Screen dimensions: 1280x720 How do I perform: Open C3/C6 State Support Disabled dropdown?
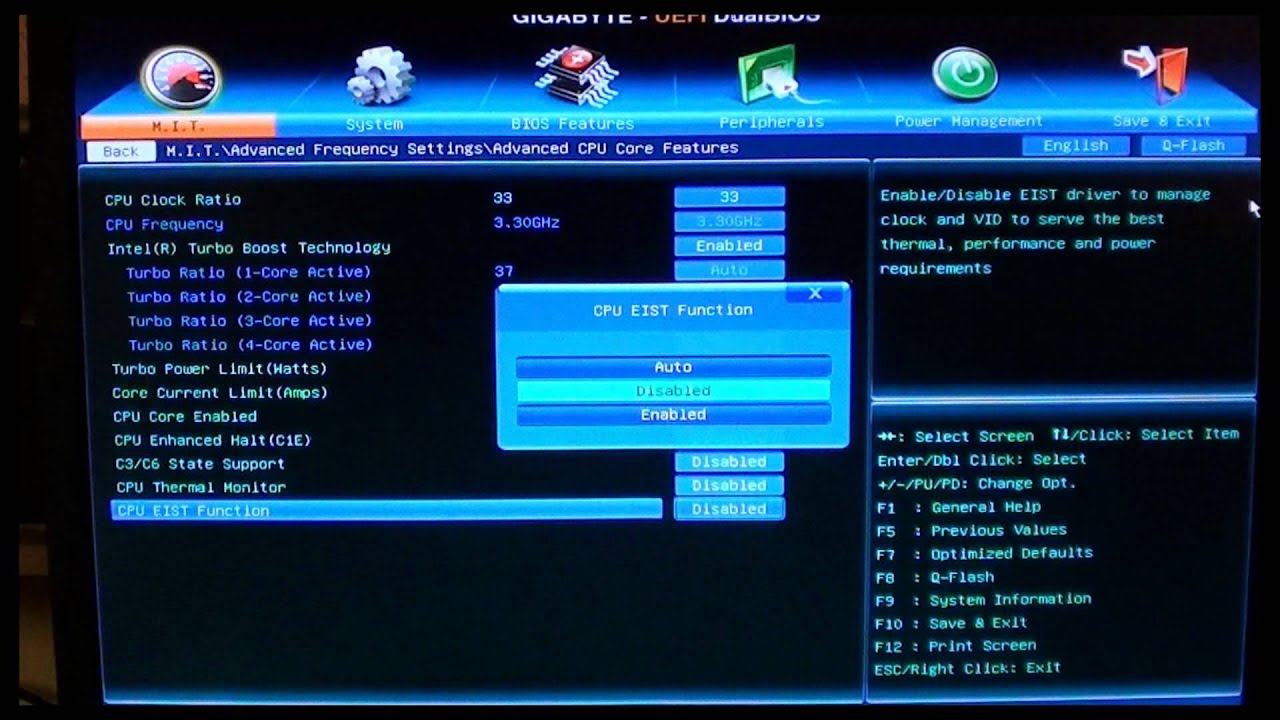coord(729,461)
